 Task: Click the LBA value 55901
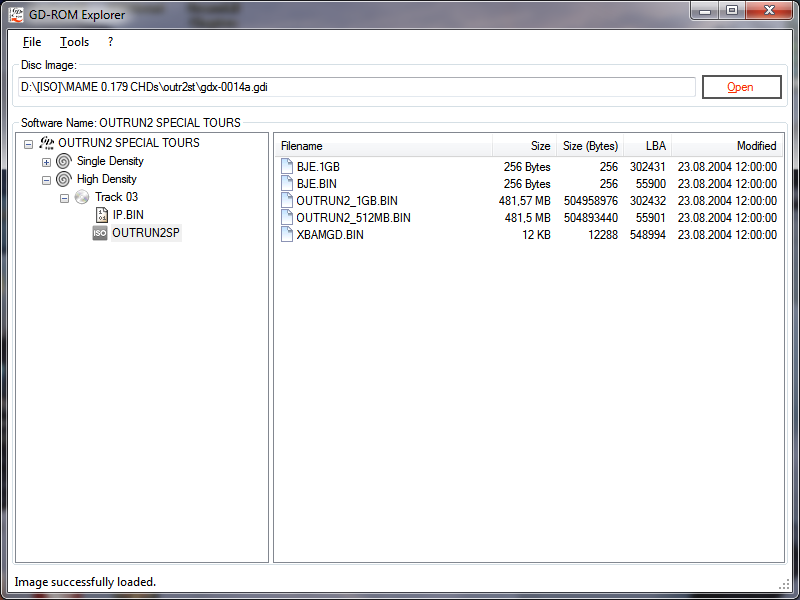pos(651,218)
